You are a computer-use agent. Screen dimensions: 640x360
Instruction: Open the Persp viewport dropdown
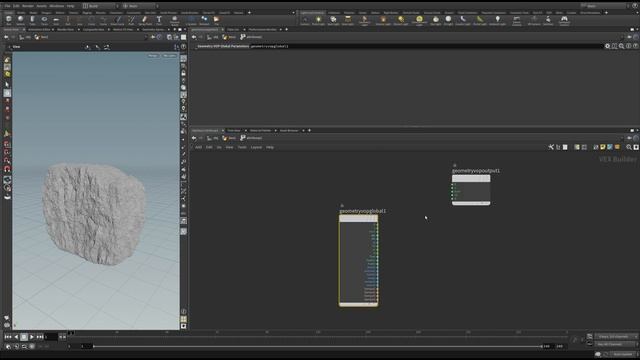click(153, 55)
